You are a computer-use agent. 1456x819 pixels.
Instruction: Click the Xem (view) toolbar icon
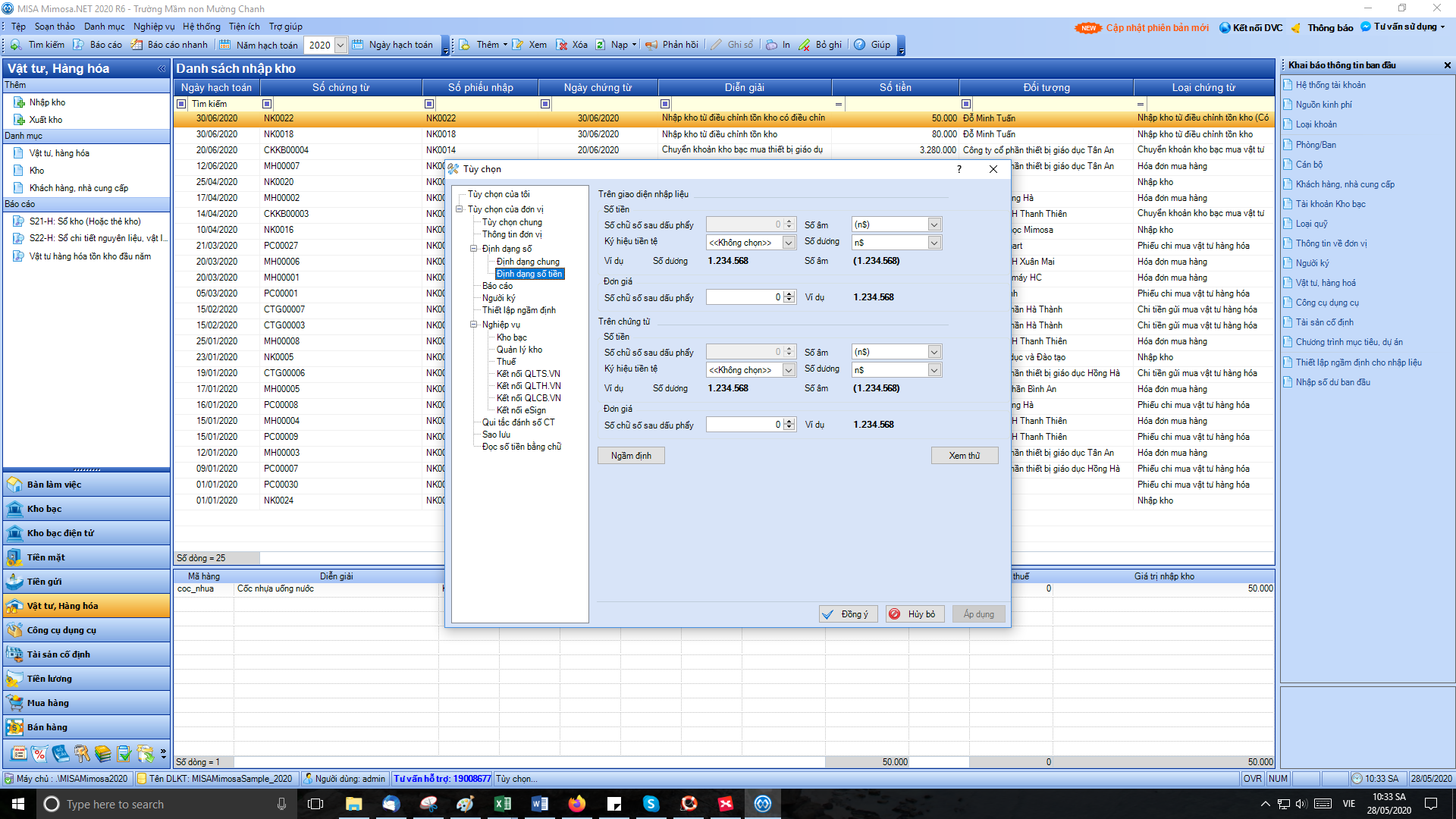point(518,45)
